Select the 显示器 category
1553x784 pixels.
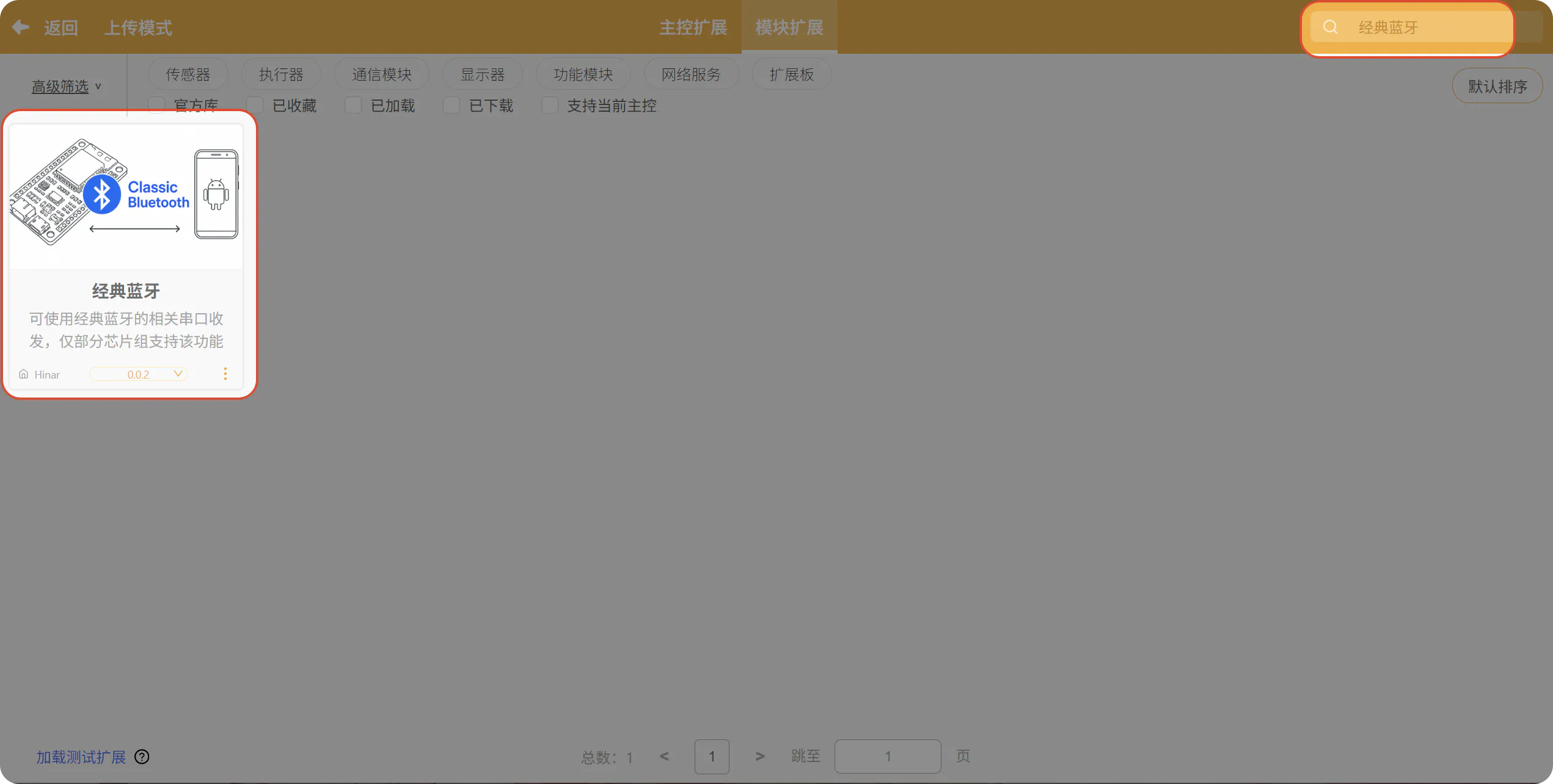tap(483, 74)
